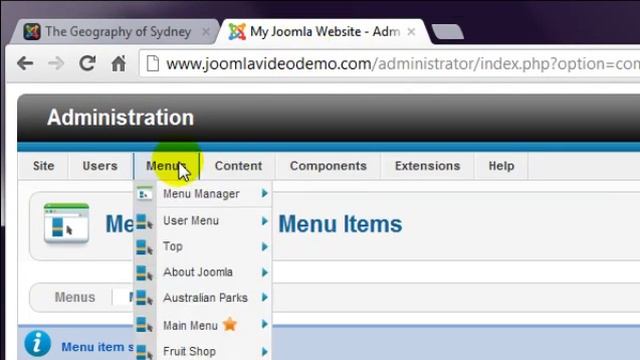Click the Menu Items page heading

pyautogui.click(x=340, y=224)
